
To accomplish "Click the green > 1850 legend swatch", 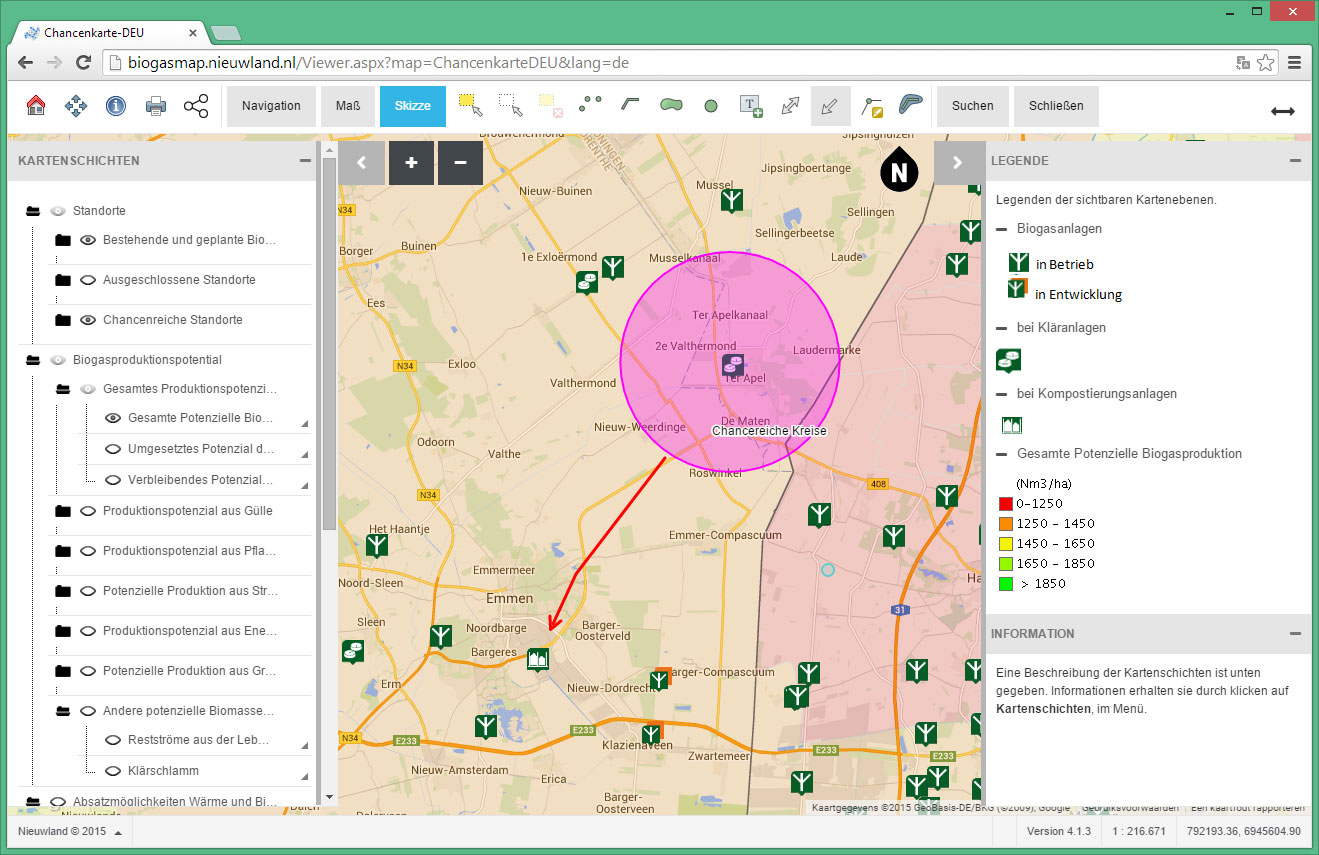I will point(1005,584).
